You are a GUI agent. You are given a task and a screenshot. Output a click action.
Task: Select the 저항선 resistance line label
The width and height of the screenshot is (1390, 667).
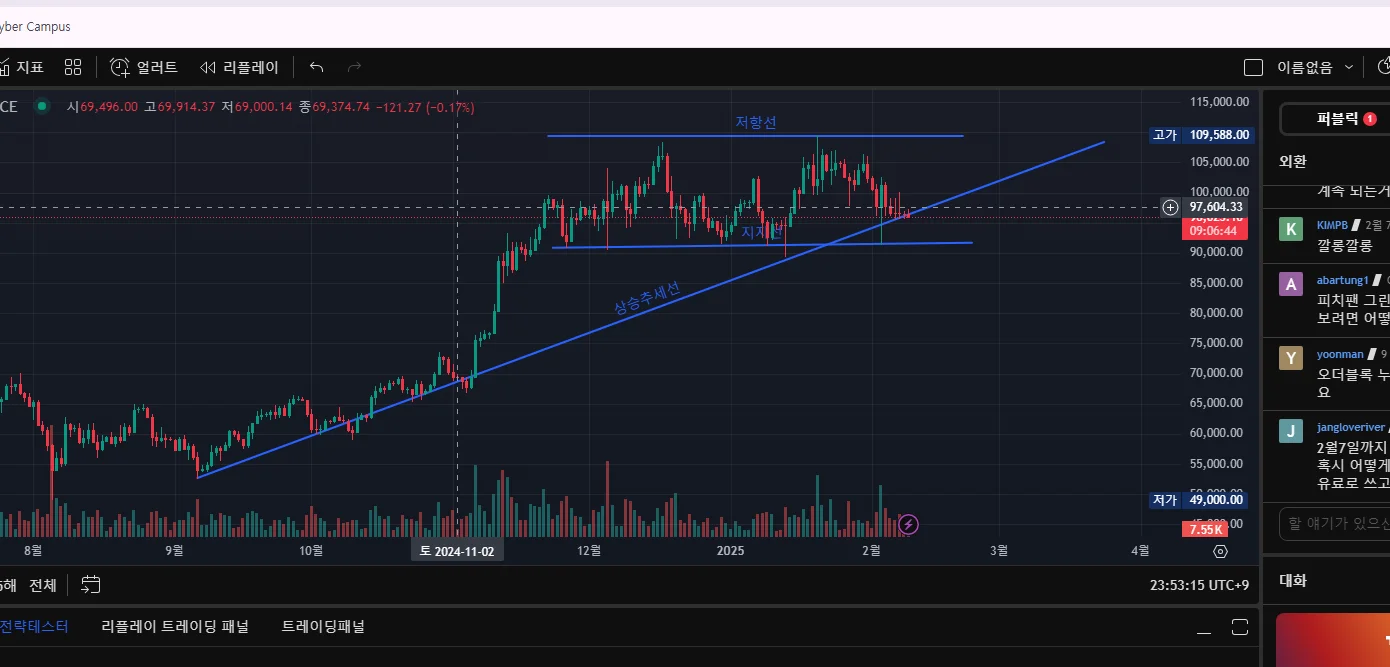756,122
